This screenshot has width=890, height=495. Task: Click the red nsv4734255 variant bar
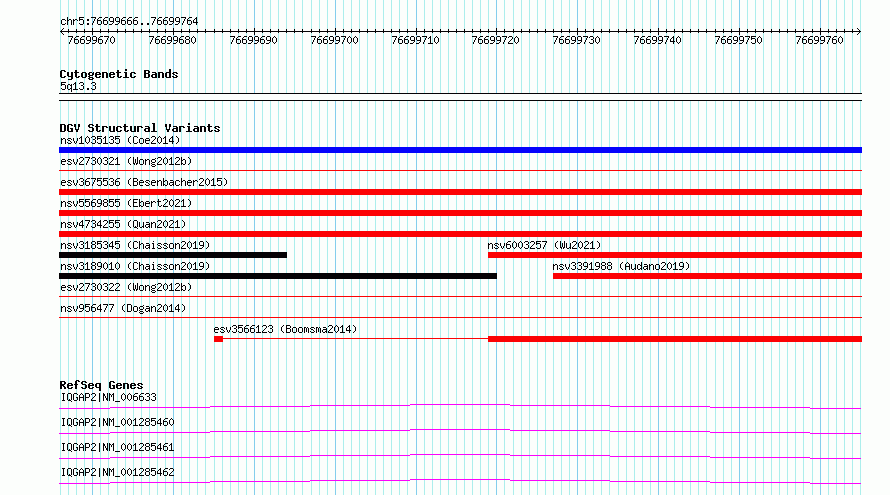[460, 234]
